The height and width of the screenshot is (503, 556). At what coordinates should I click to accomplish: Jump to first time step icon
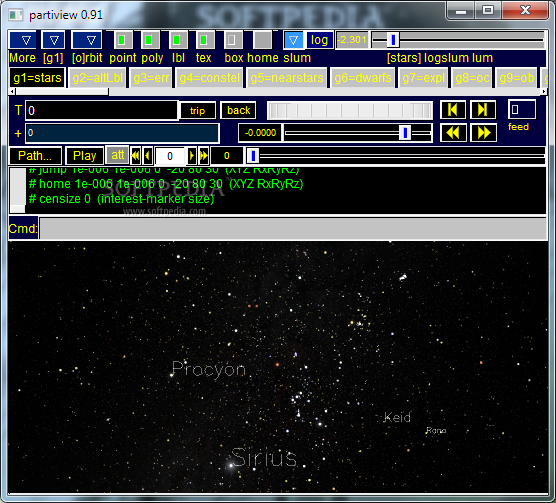[453, 110]
